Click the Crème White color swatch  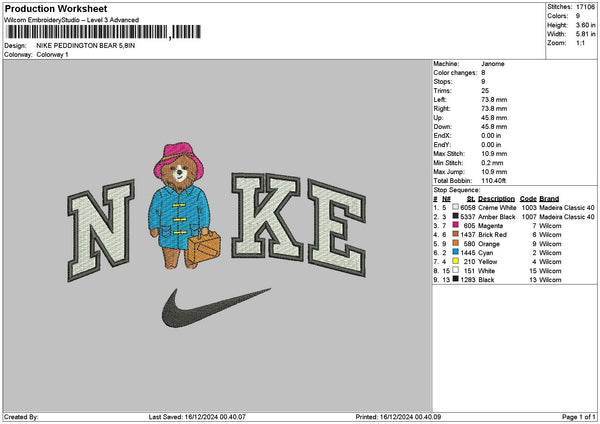click(455, 207)
